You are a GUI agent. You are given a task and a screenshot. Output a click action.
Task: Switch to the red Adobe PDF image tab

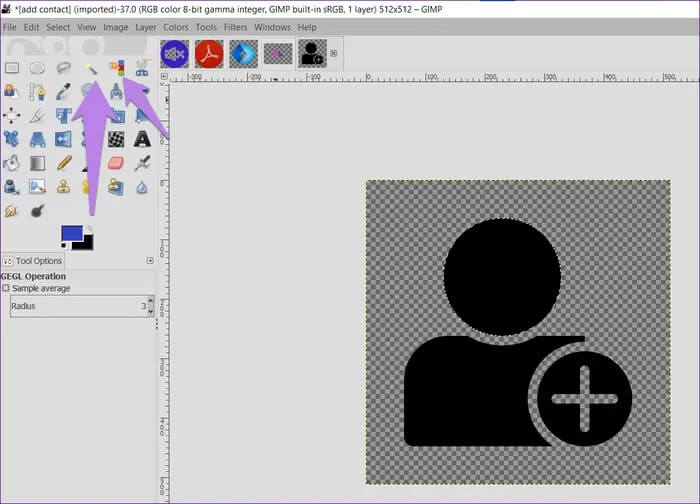tap(209, 53)
